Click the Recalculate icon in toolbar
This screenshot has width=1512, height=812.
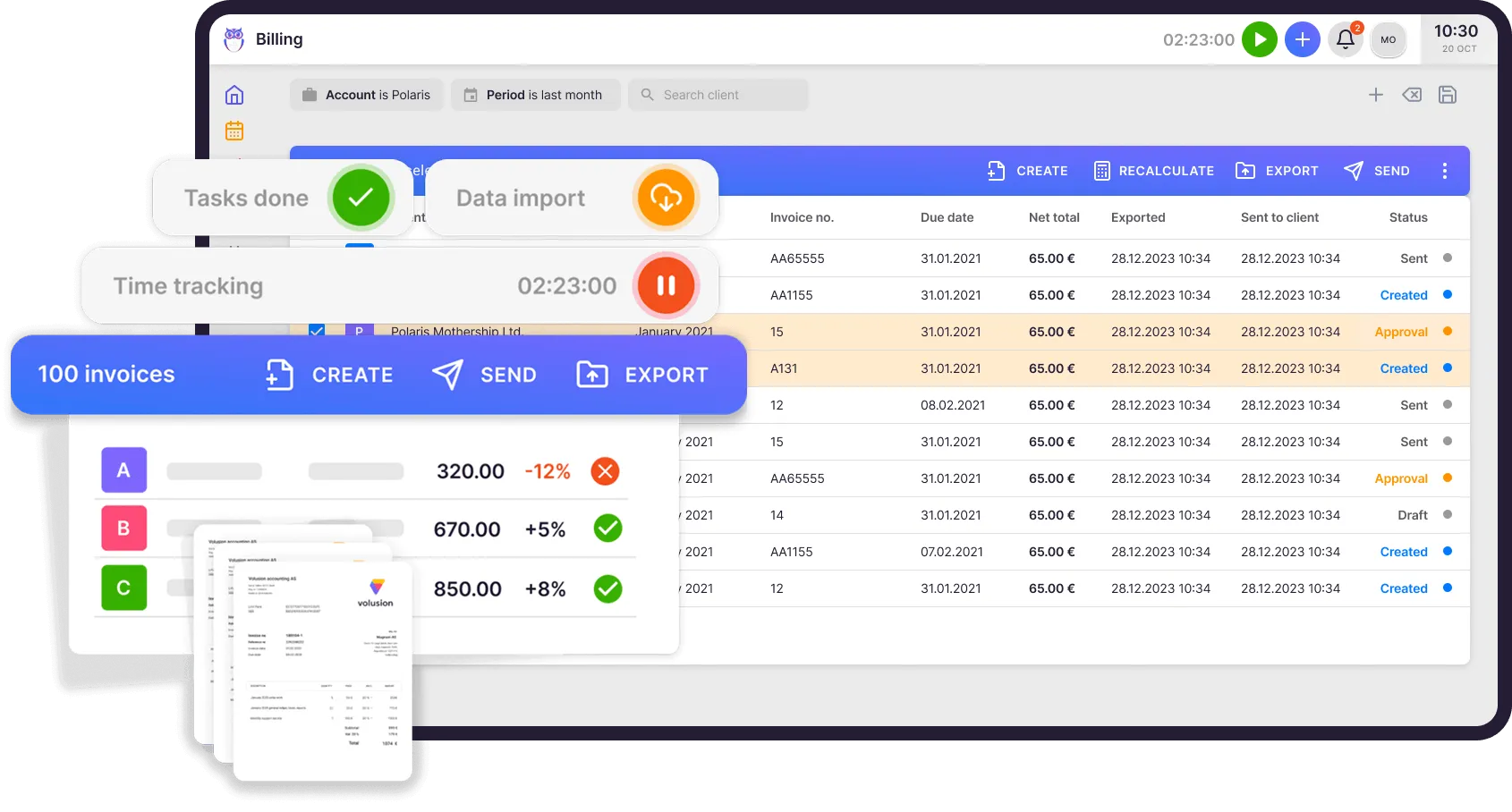(x=1101, y=170)
